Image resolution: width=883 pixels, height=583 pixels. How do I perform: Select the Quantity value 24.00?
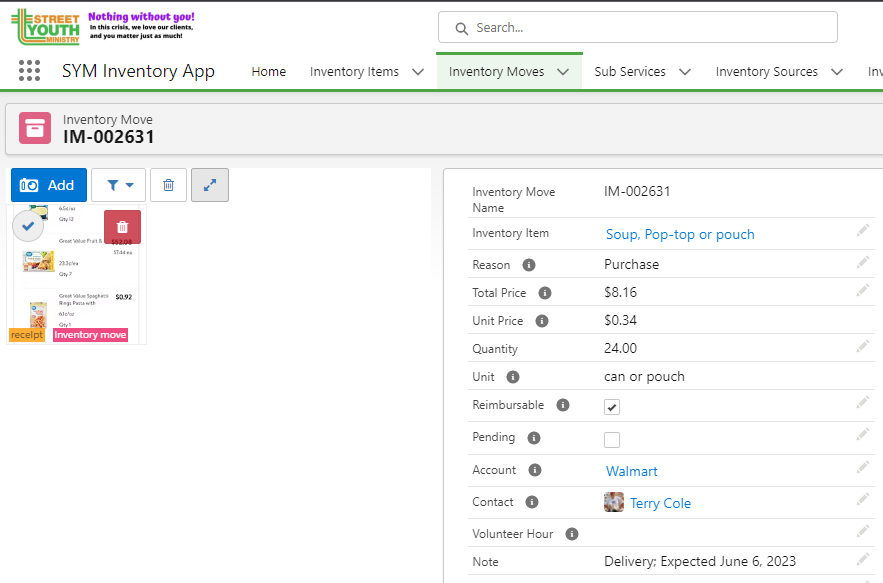620,348
